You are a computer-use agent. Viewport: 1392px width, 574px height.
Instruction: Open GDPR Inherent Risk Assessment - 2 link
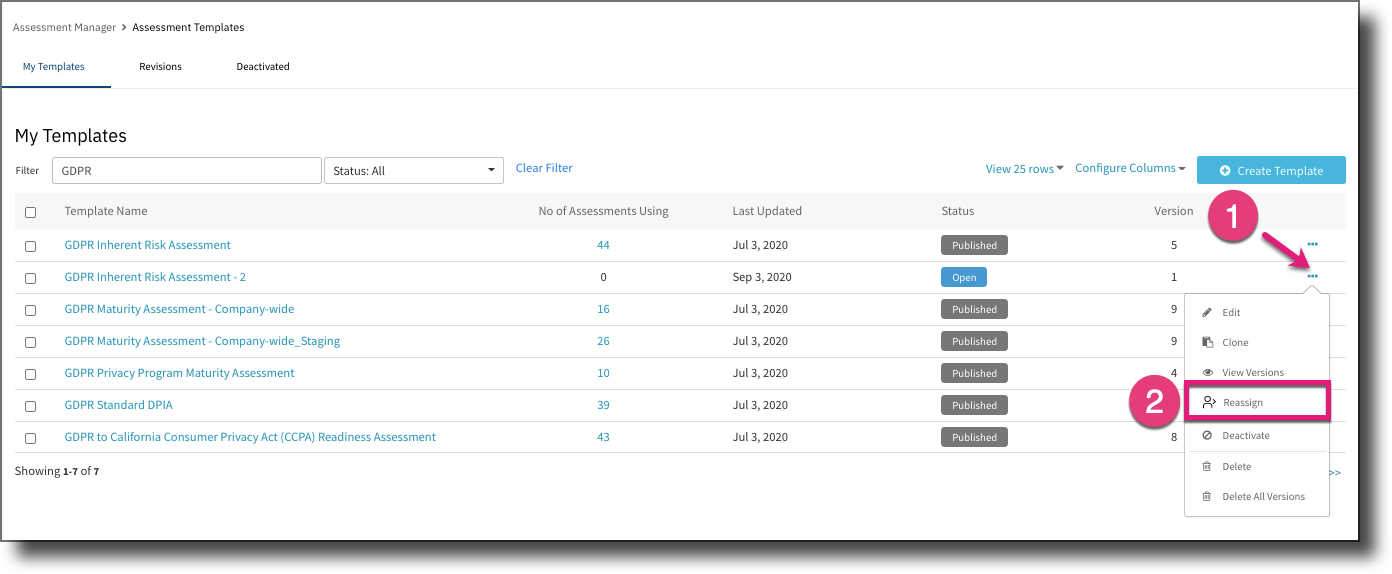155,277
